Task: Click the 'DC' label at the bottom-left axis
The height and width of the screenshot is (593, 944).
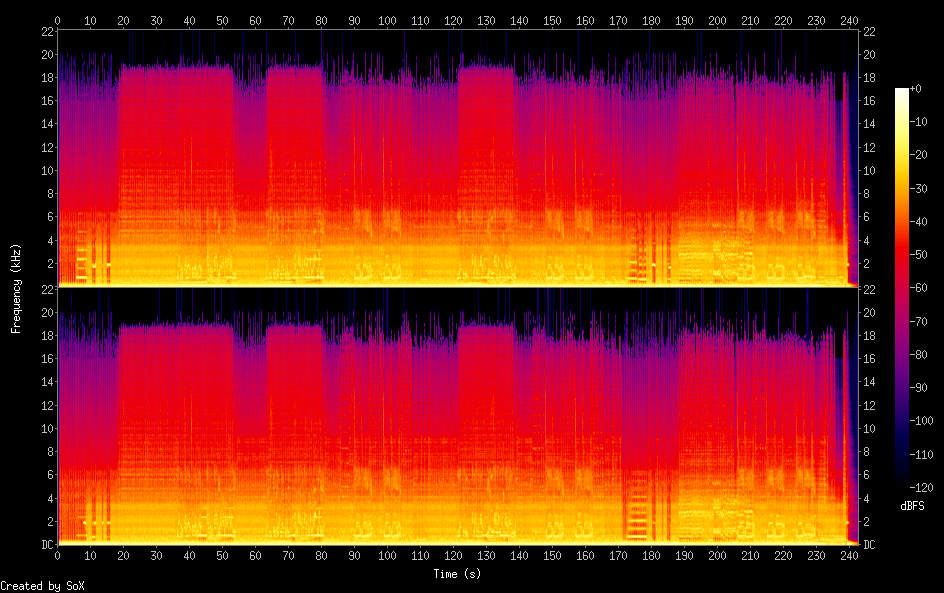Action: pos(47,545)
